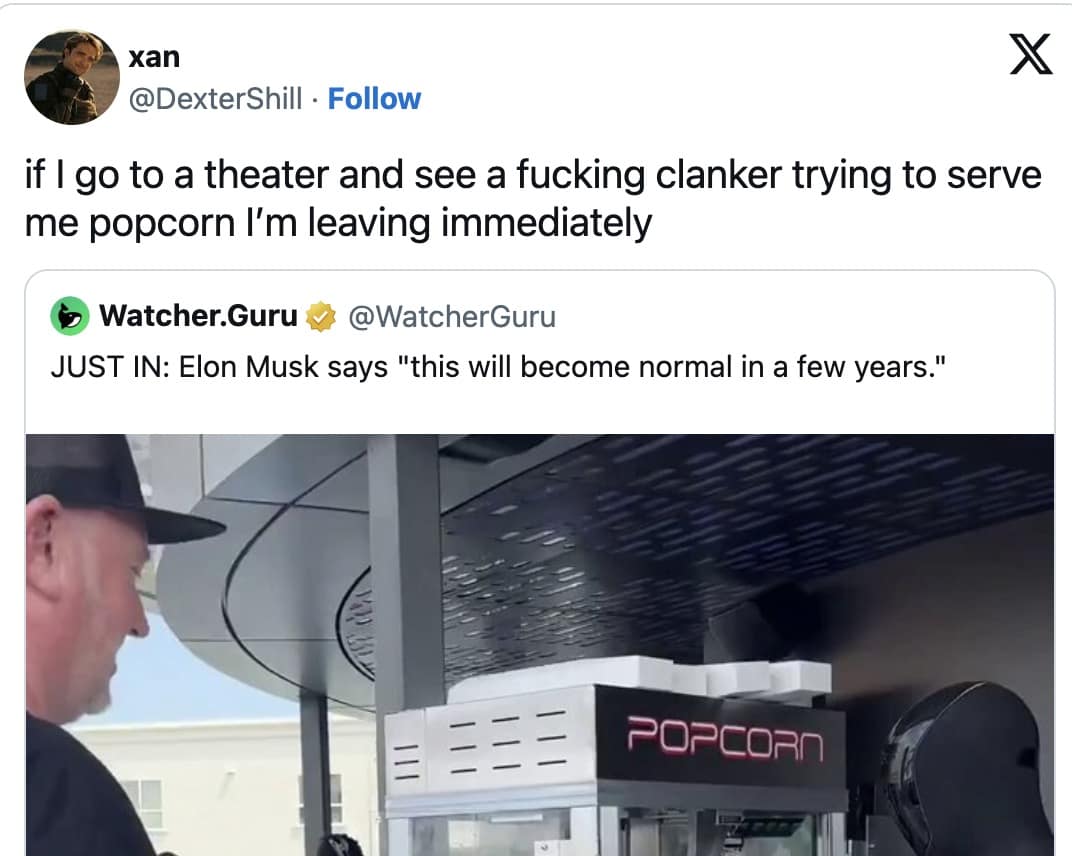Click the phrase 'leaving immediately' in the tweet
This screenshot has height=856, width=1072.
point(480,224)
